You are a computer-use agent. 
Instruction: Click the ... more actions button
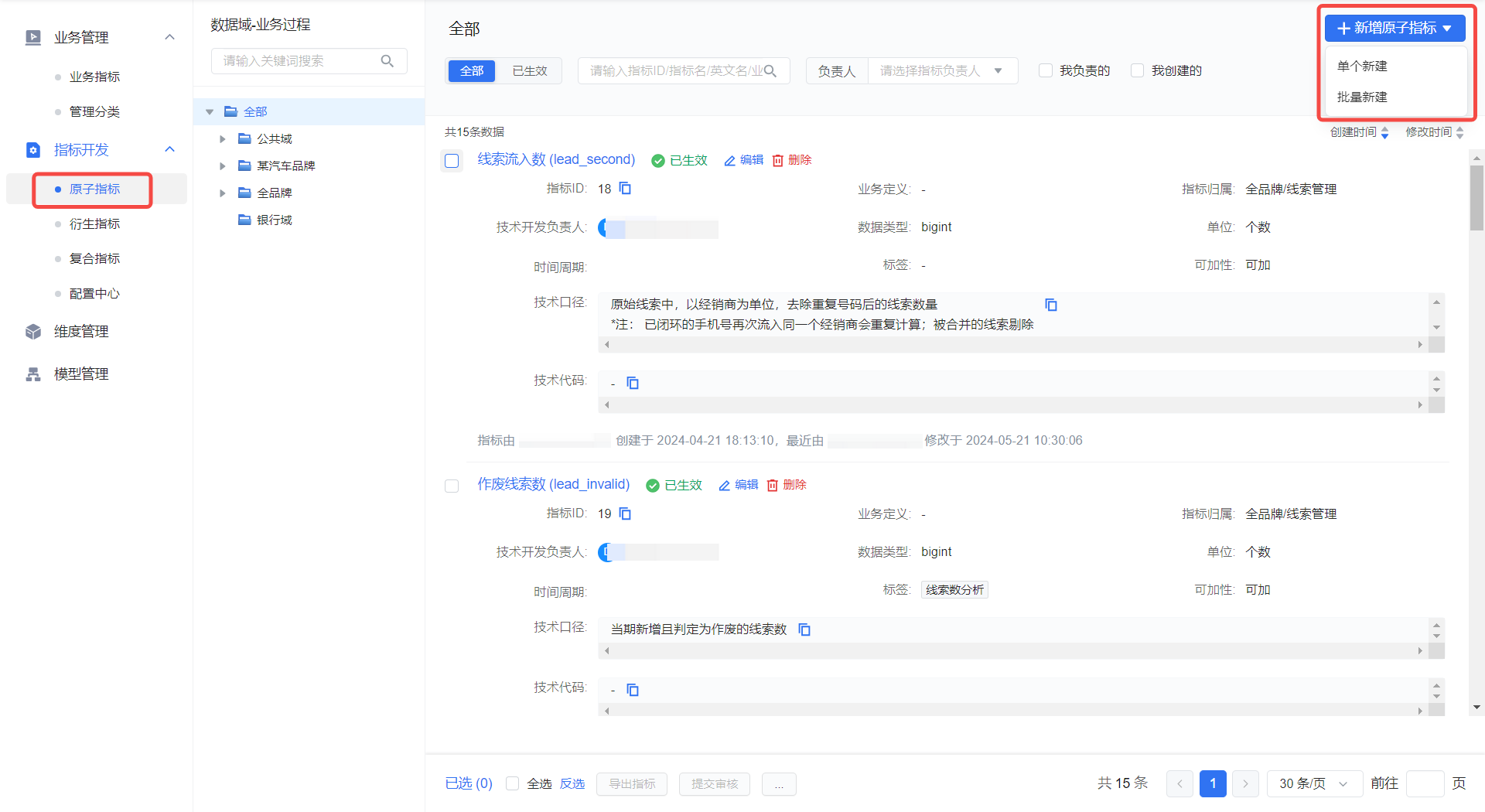tap(779, 783)
